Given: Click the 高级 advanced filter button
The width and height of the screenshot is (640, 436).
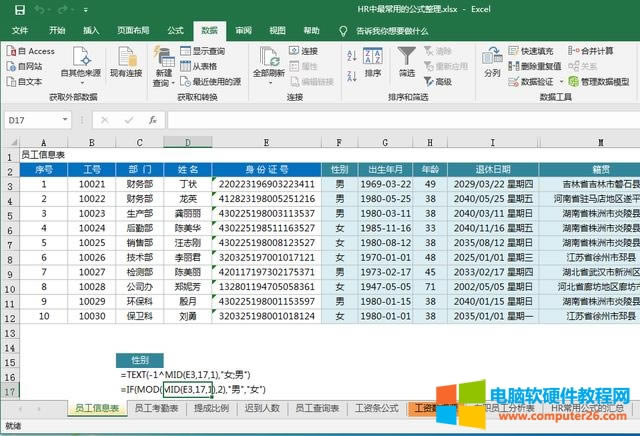Looking at the screenshot, I should coord(439,82).
